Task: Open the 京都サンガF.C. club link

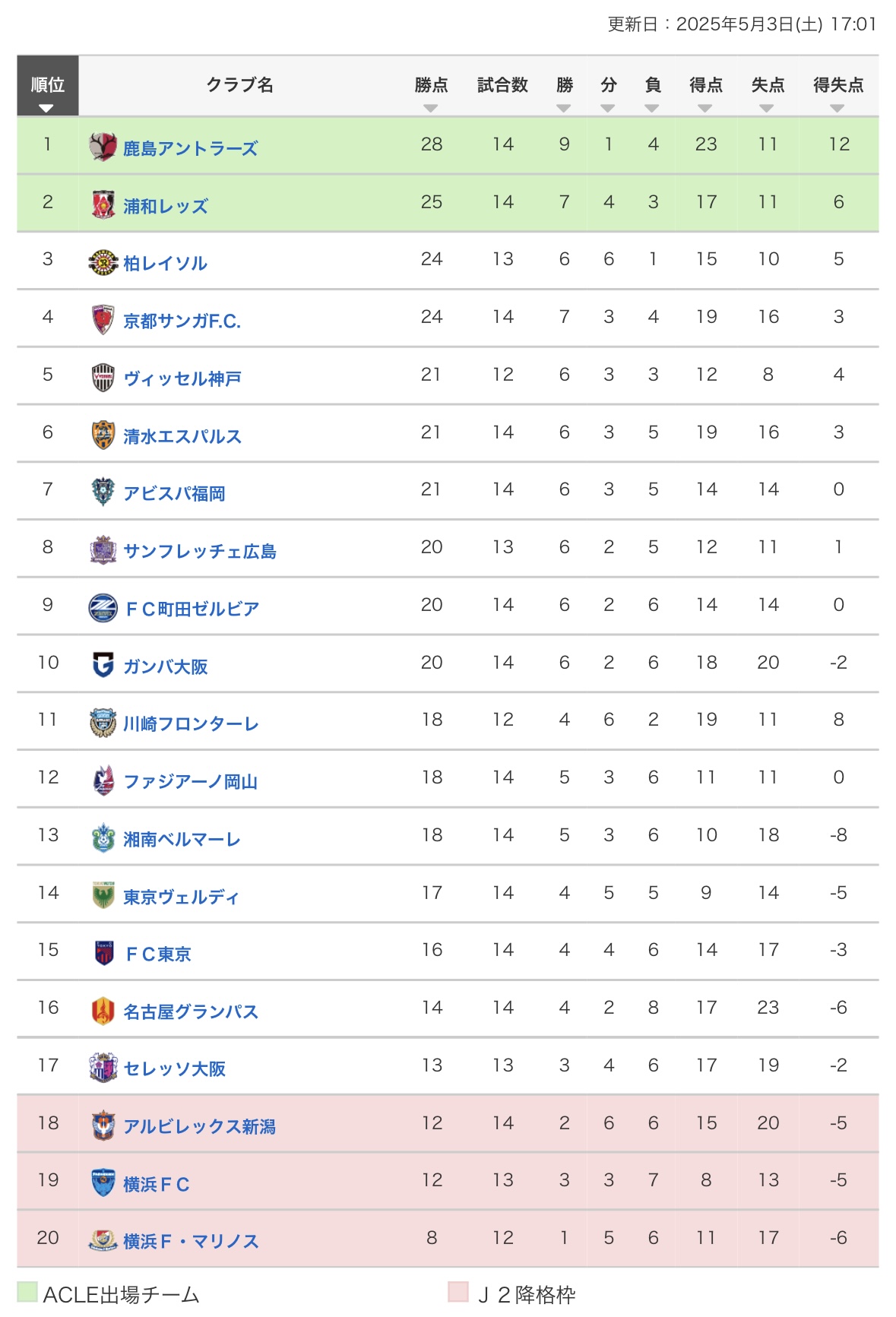Action: 182,321
